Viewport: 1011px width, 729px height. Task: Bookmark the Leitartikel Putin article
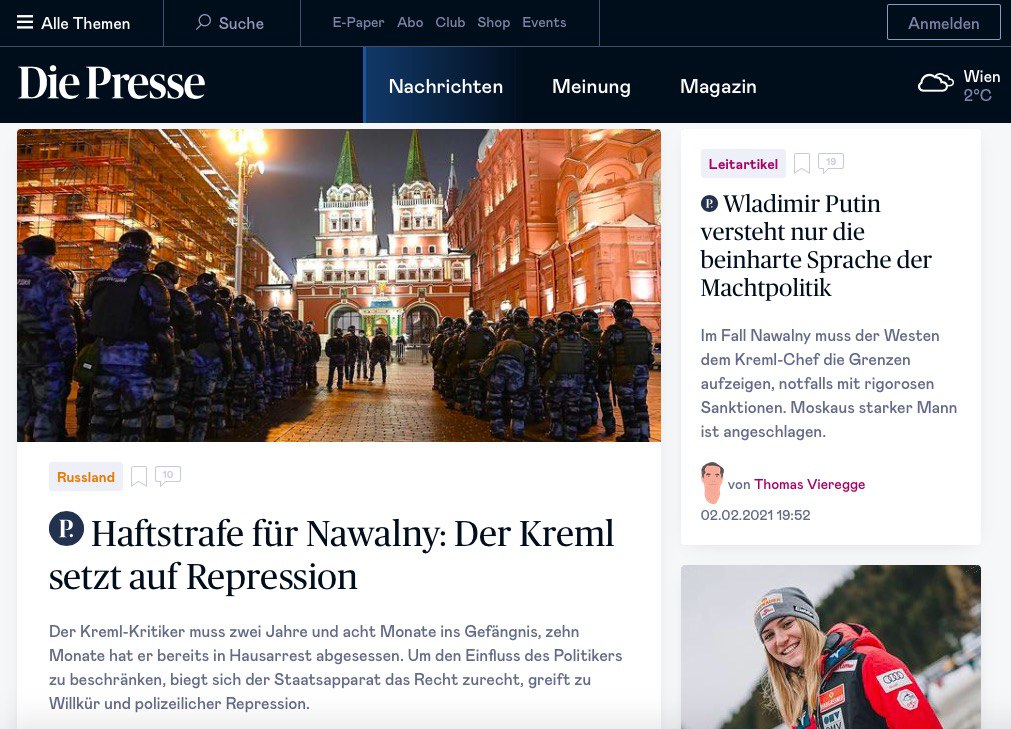[801, 163]
